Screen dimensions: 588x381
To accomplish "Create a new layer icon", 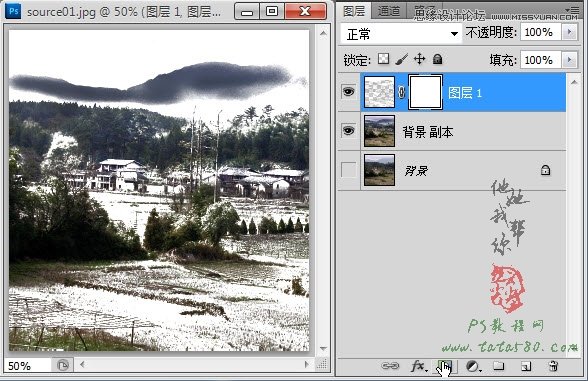I will pos(526,366).
